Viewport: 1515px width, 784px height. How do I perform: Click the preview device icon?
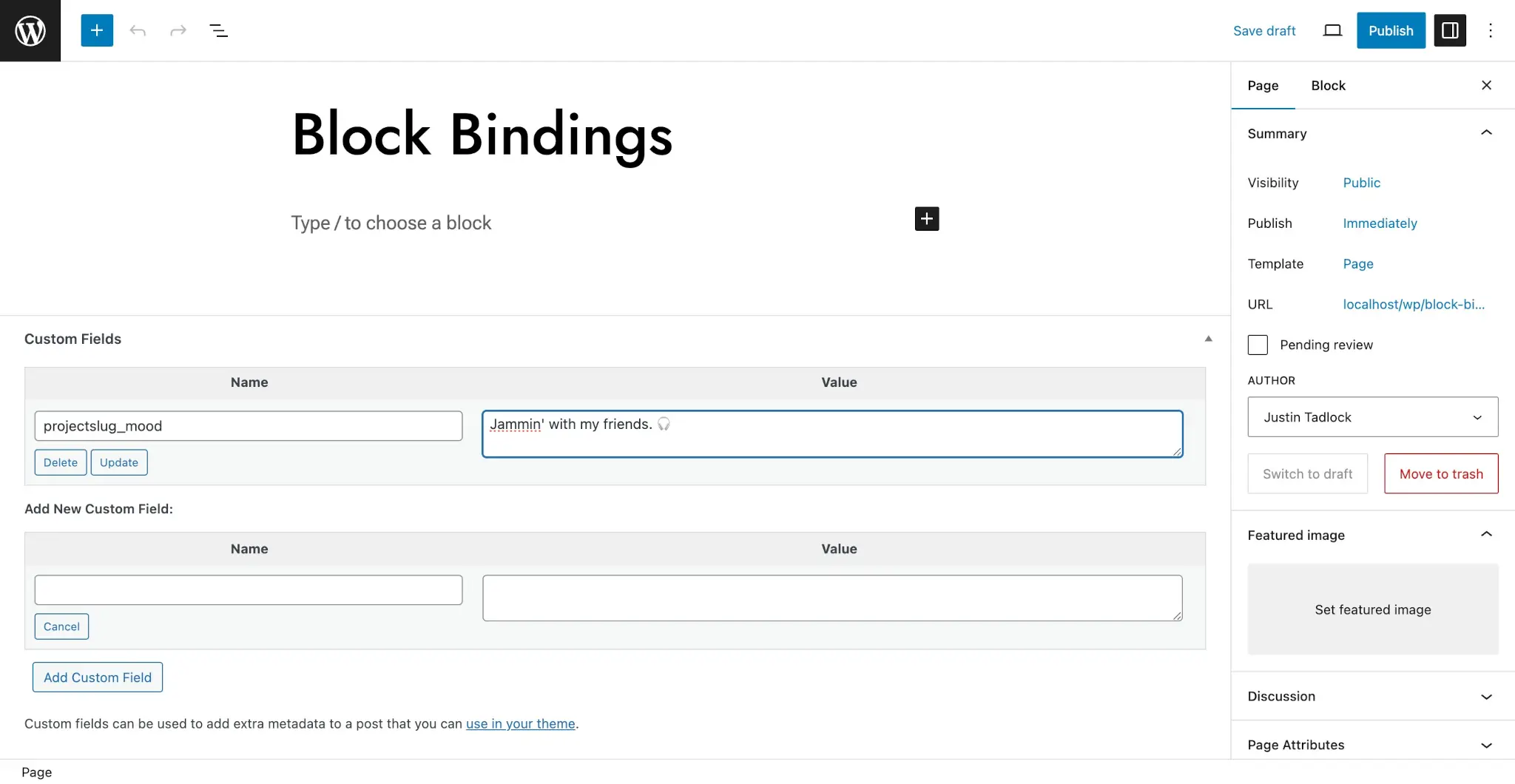click(1332, 30)
